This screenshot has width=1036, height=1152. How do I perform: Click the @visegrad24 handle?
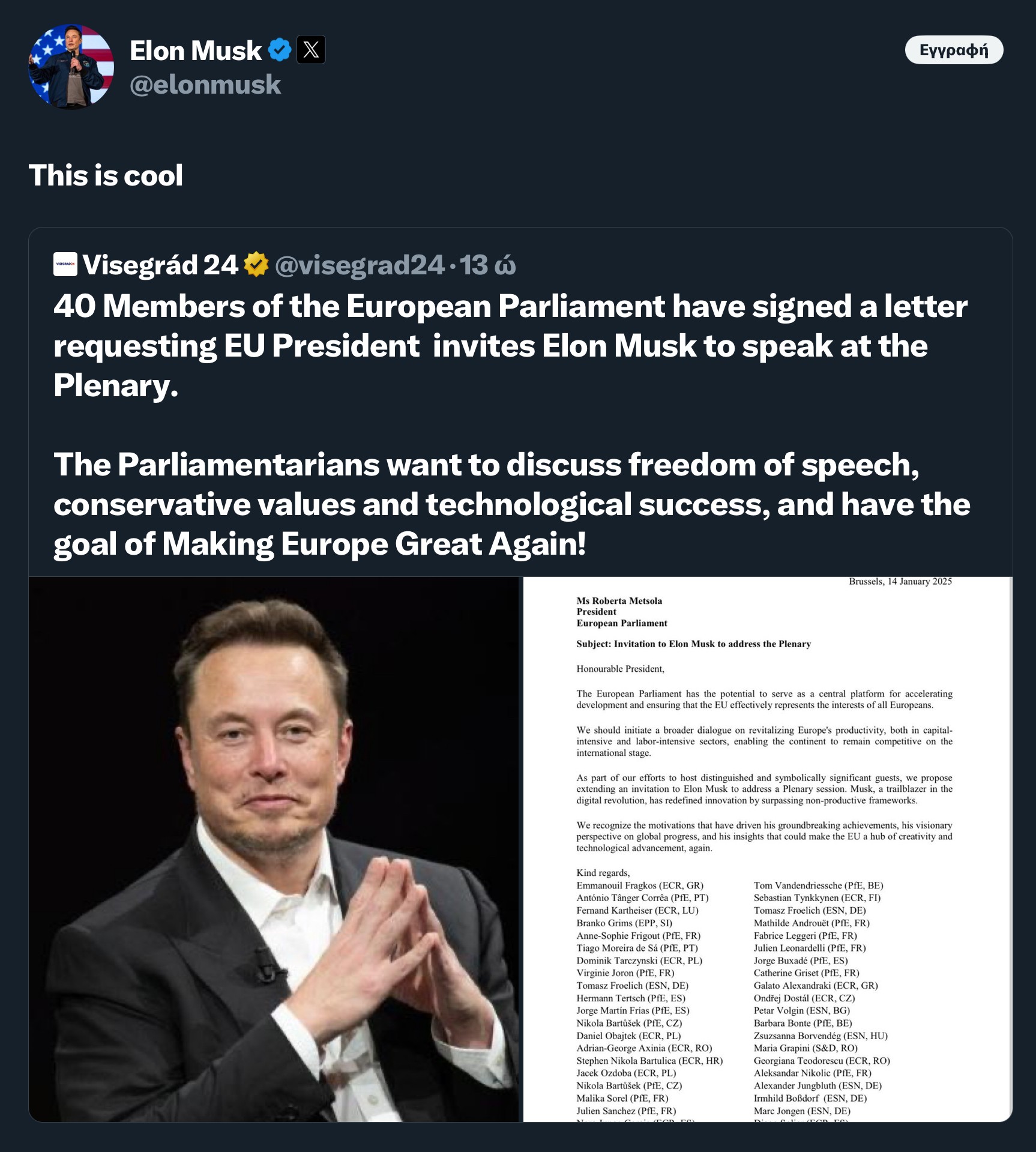coord(359,265)
